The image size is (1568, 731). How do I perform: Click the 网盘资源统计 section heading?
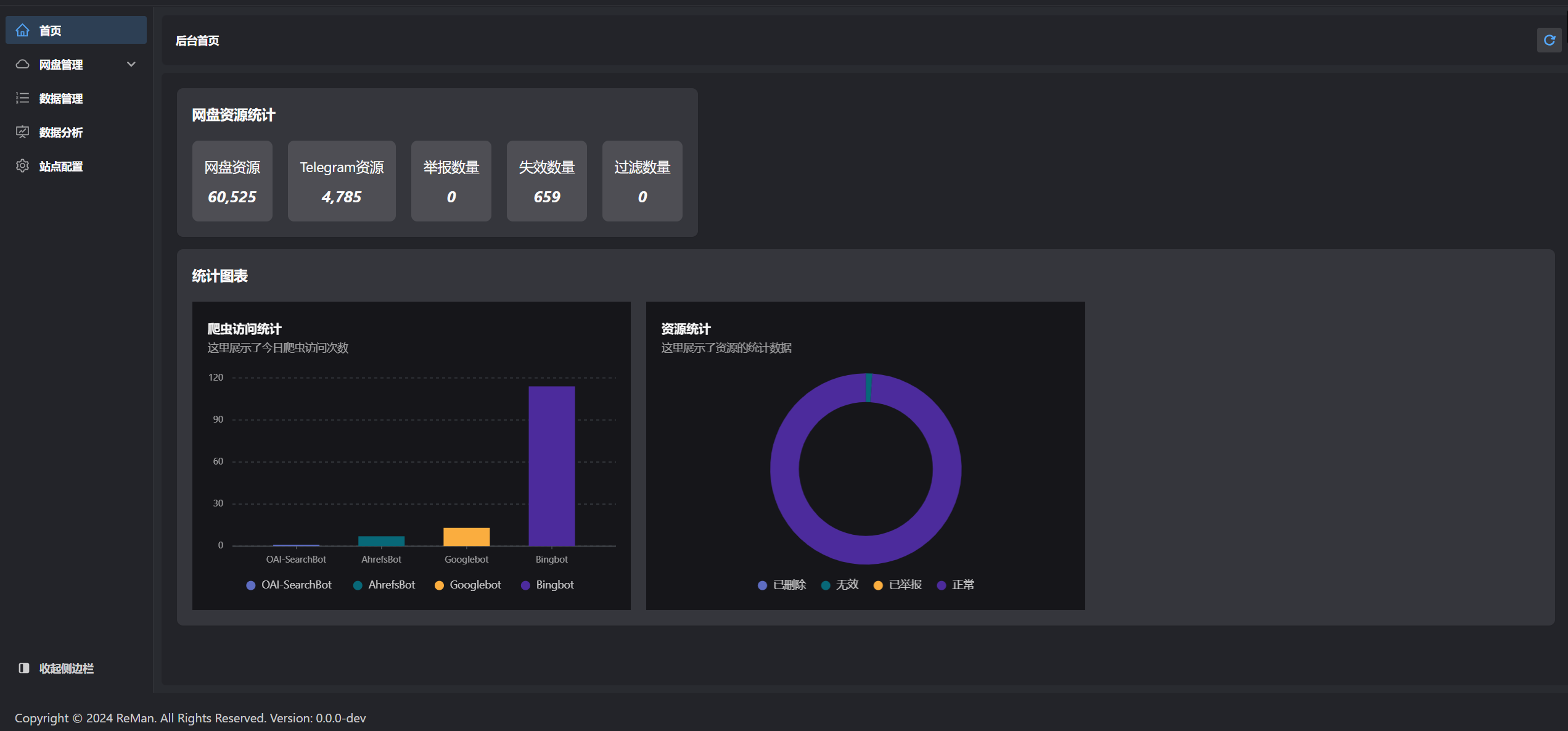pos(234,115)
